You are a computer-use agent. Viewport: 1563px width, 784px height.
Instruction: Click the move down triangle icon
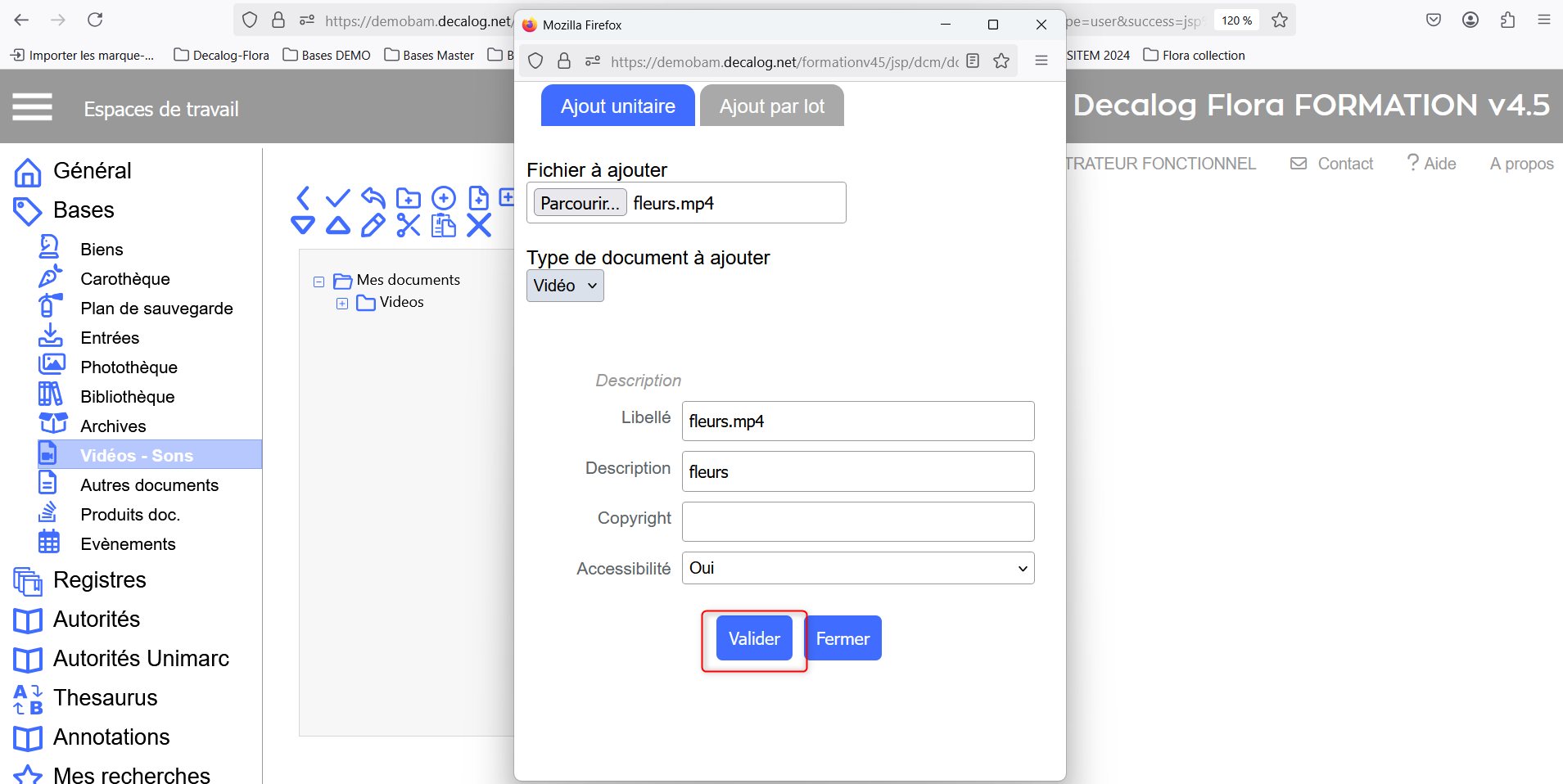[x=303, y=225]
